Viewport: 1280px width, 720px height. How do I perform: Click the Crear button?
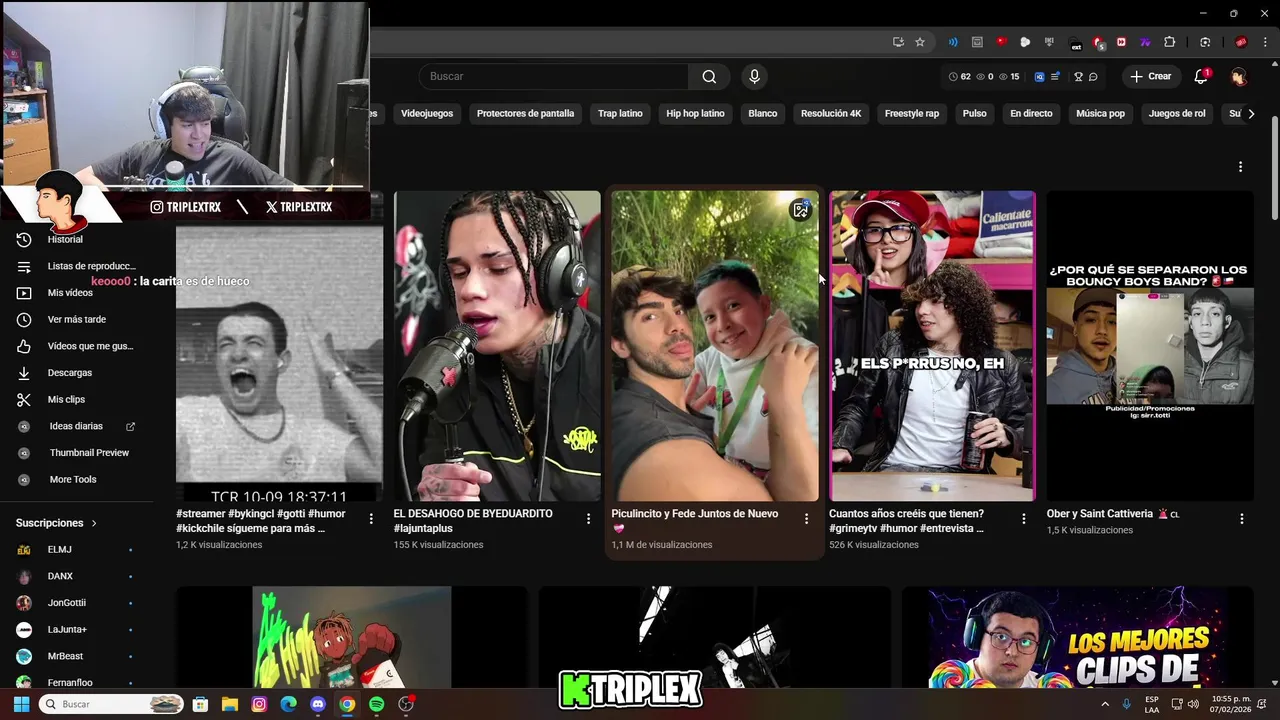coord(1150,77)
